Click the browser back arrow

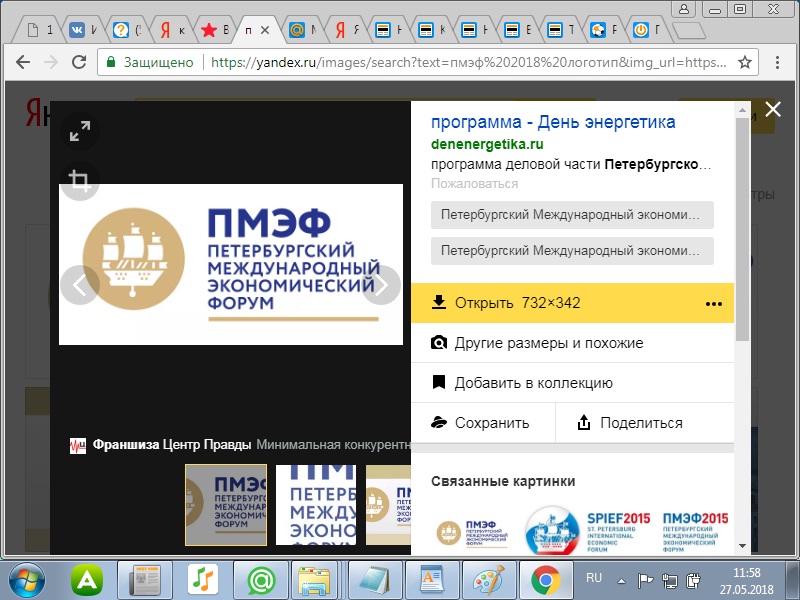[23, 62]
